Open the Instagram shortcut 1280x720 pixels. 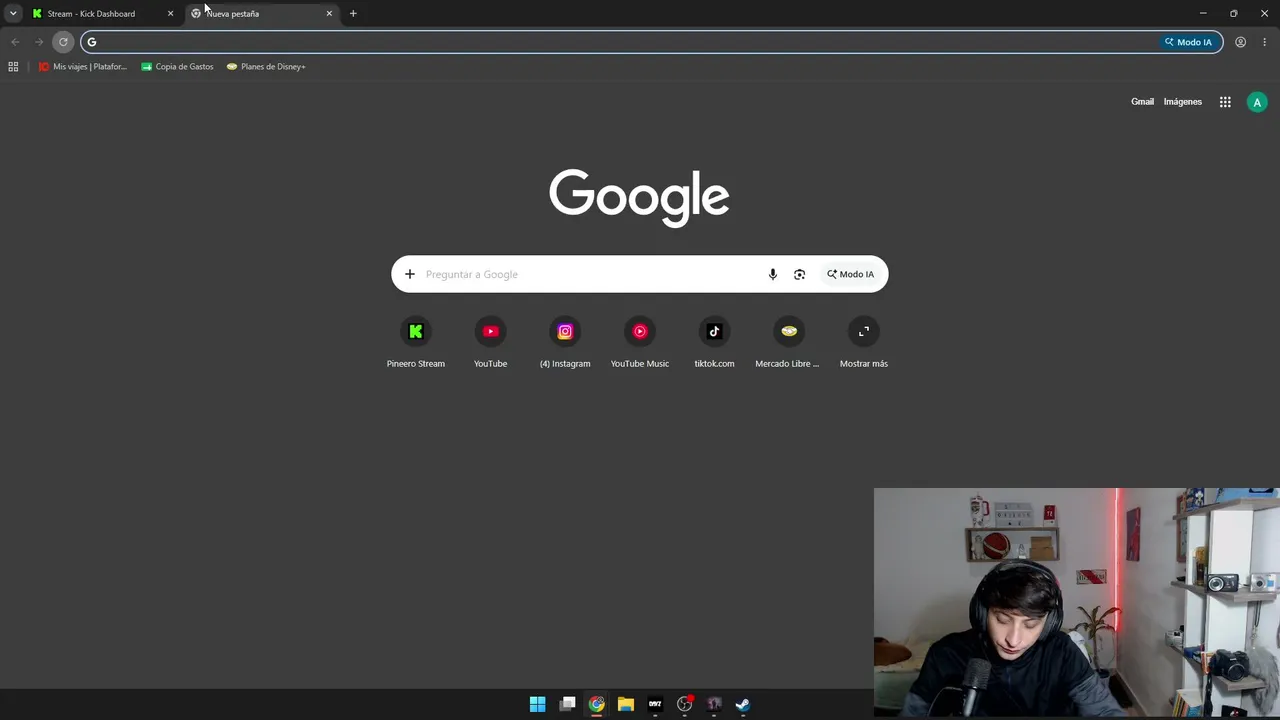(x=565, y=342)
